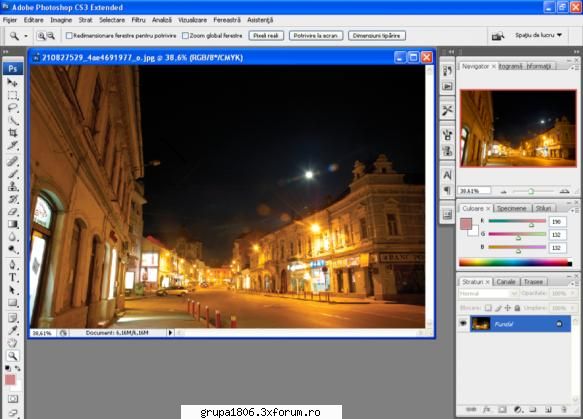
Task: Enable Redimensionare ferestre pentru potrivire checkbox
Action: click(69, 36)
